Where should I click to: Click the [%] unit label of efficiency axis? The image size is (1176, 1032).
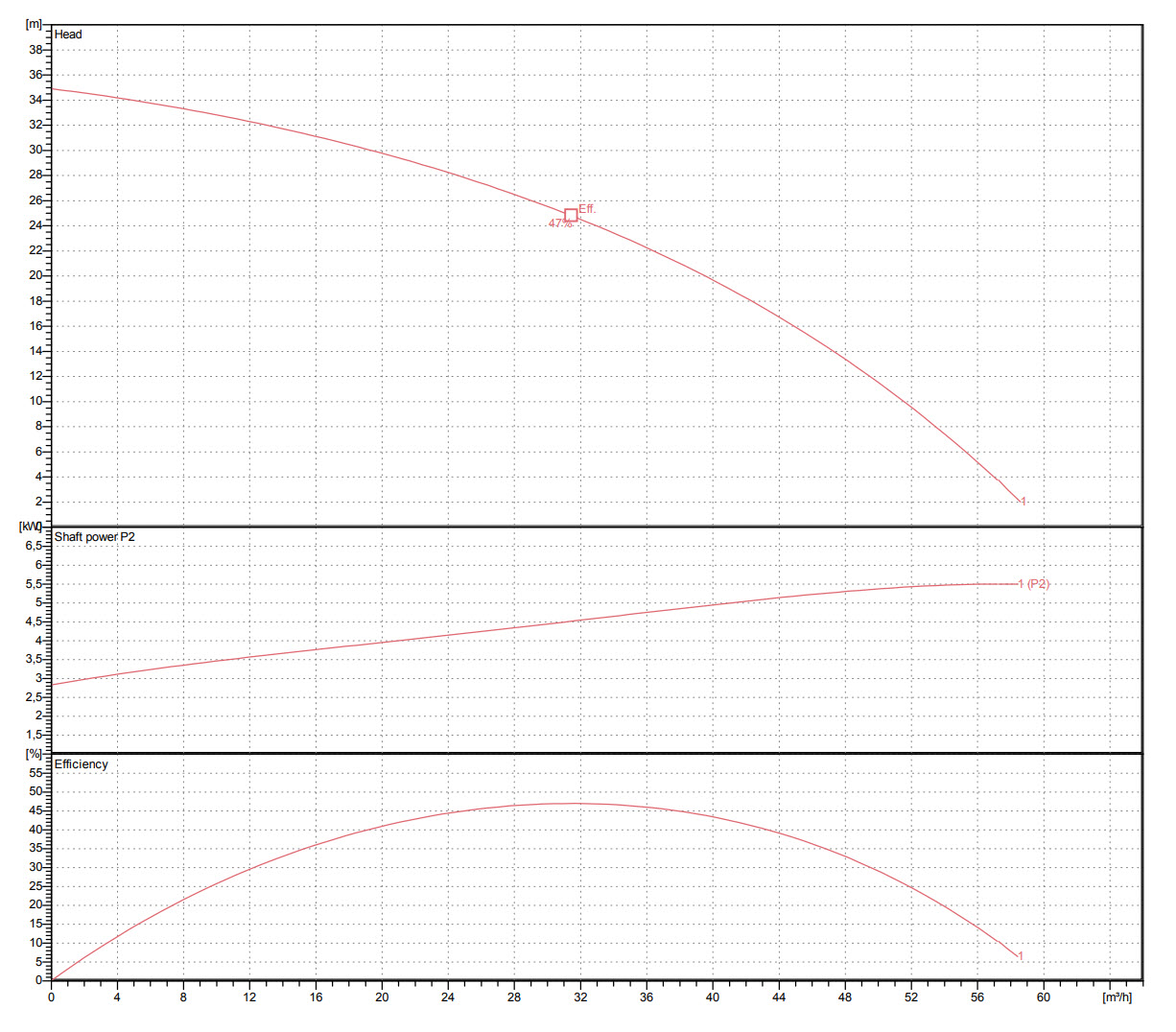pos(34,754)
